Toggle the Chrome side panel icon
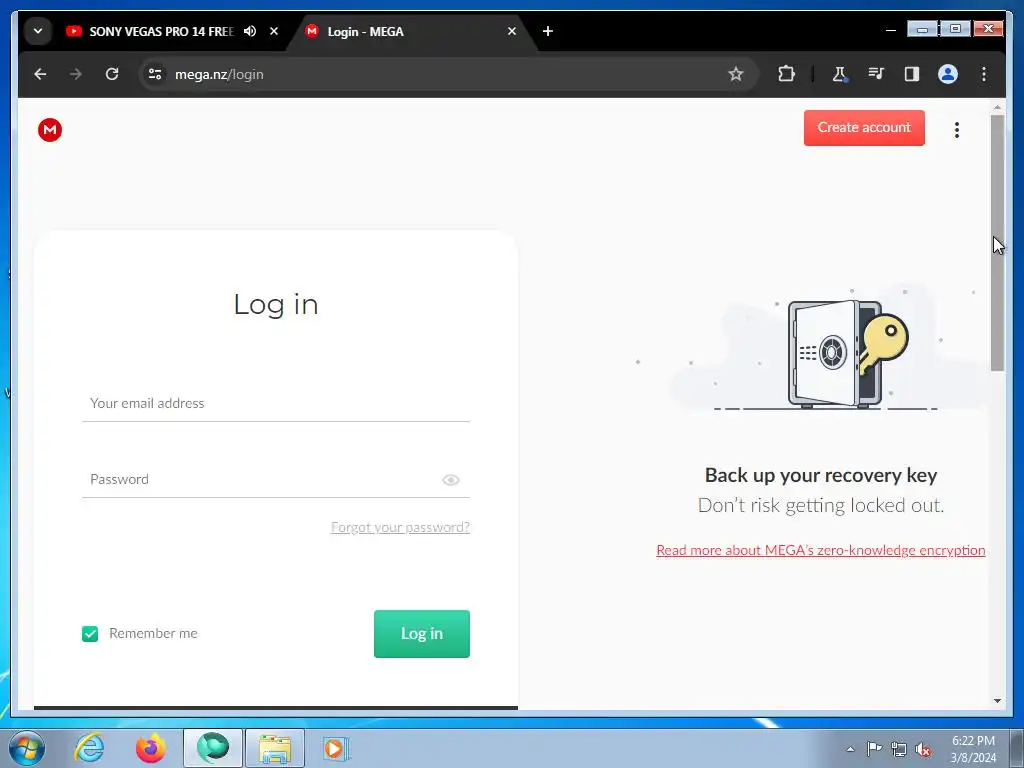Screen dimensions: 1024x768 pyautogui.click(x=912, y=74)
